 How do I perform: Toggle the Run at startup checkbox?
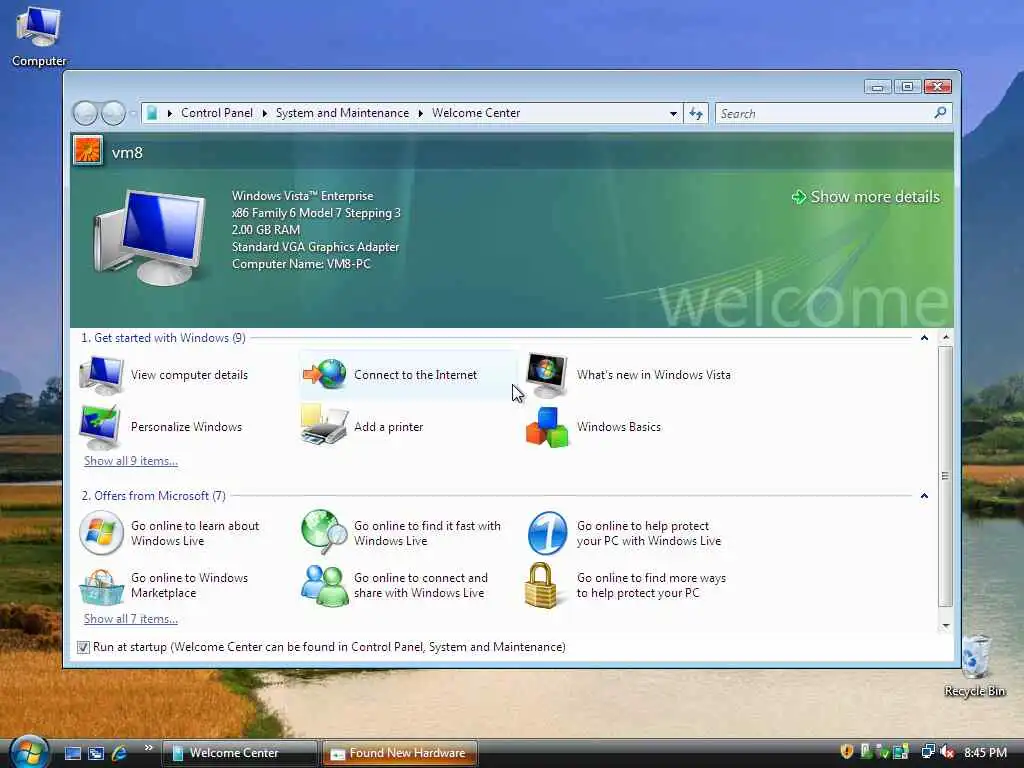coord(83,647)
